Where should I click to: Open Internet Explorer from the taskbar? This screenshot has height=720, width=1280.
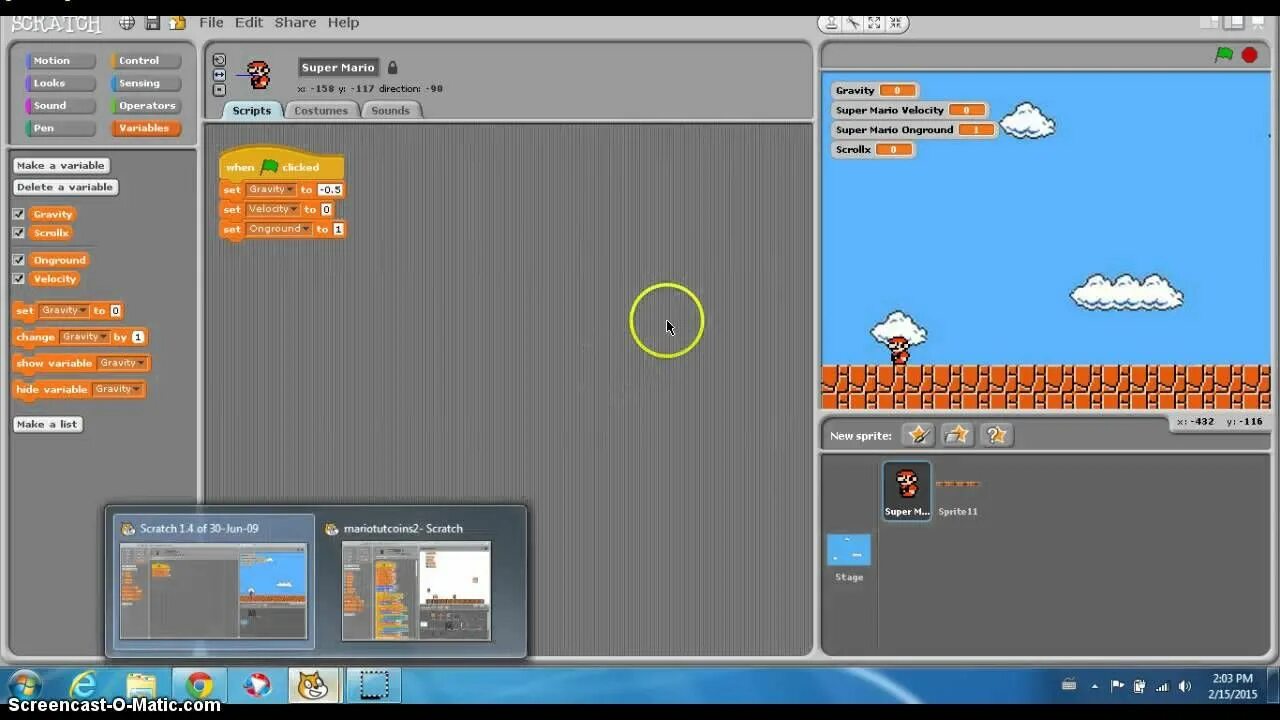pyautogui.click(x=84, y=686)
